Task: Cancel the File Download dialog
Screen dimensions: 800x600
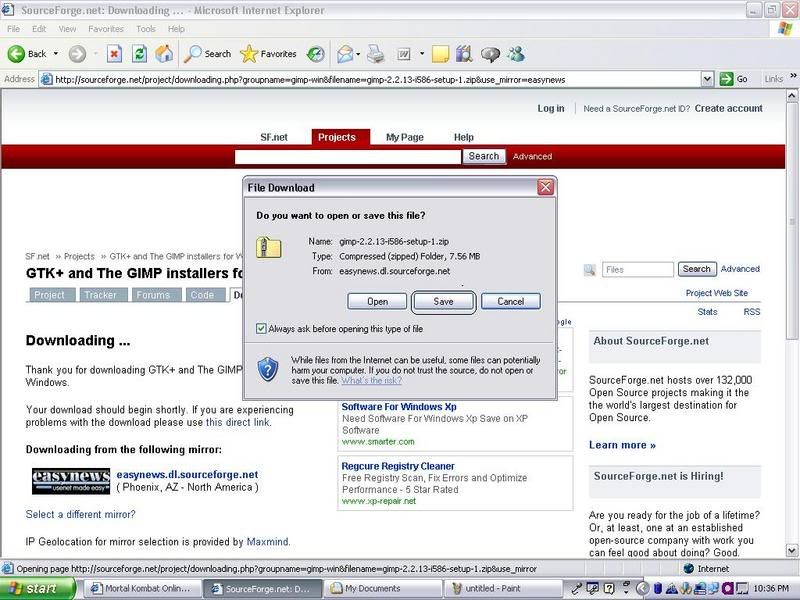Action: [x=511, y=302]
